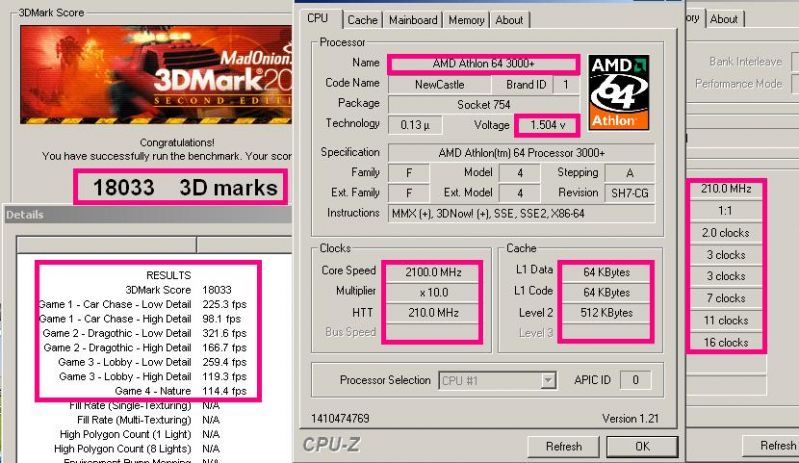Screen dimensions: 799x463
Task: Click the APIC ID value field
Action: point(635,380)
